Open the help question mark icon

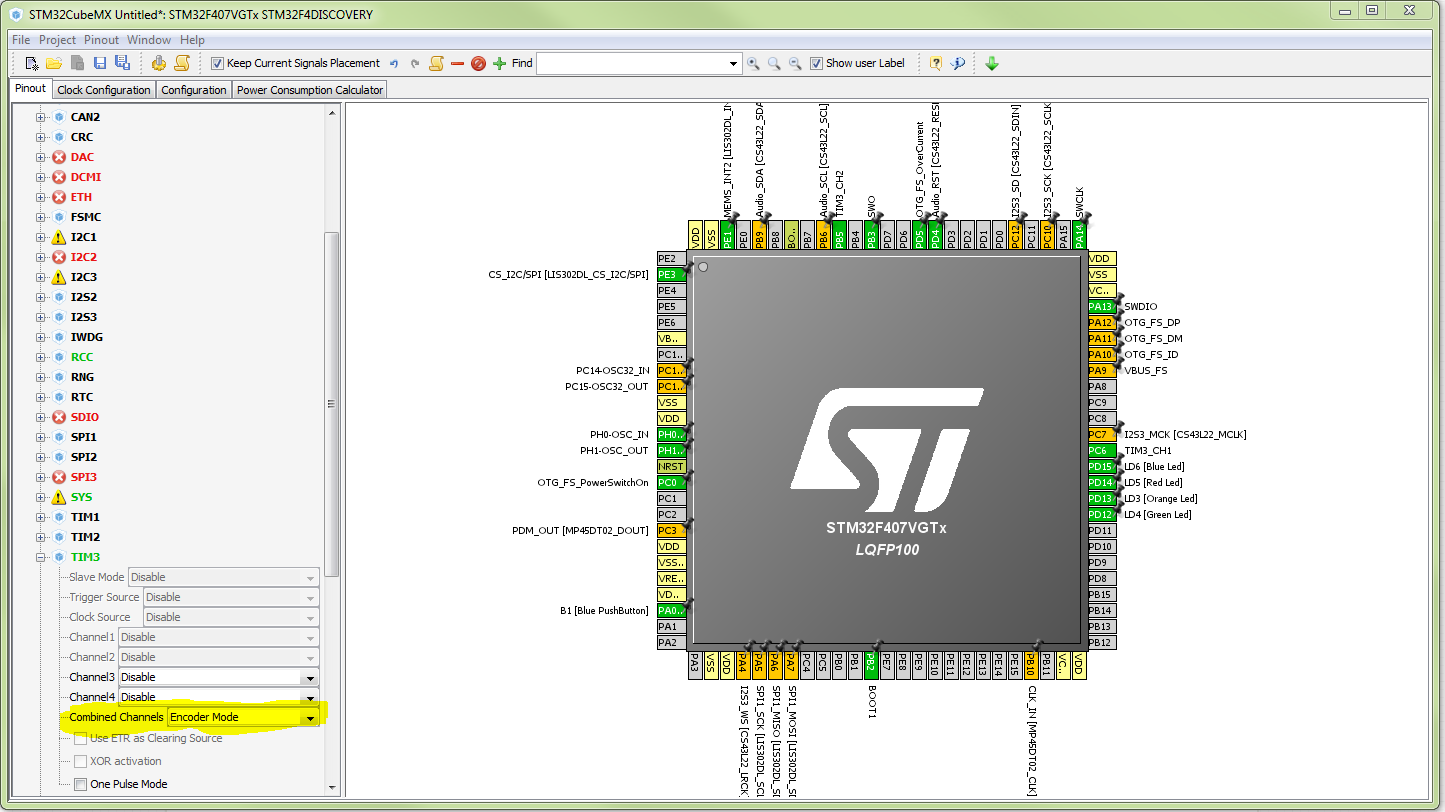tap(936, 63)
